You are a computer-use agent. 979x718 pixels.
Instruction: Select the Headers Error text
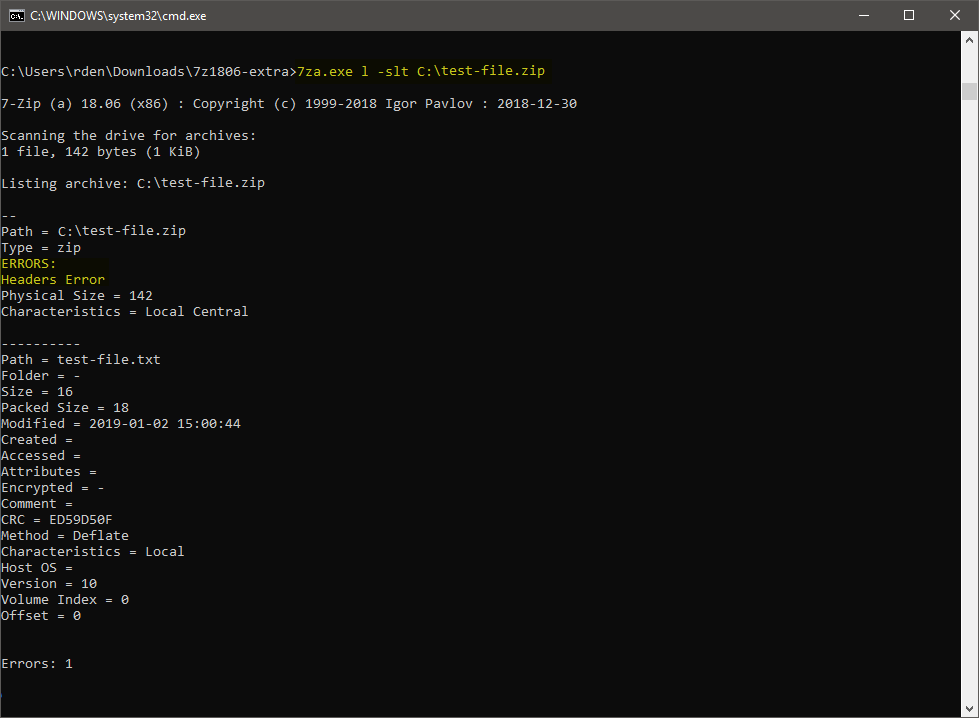[52, 279]
